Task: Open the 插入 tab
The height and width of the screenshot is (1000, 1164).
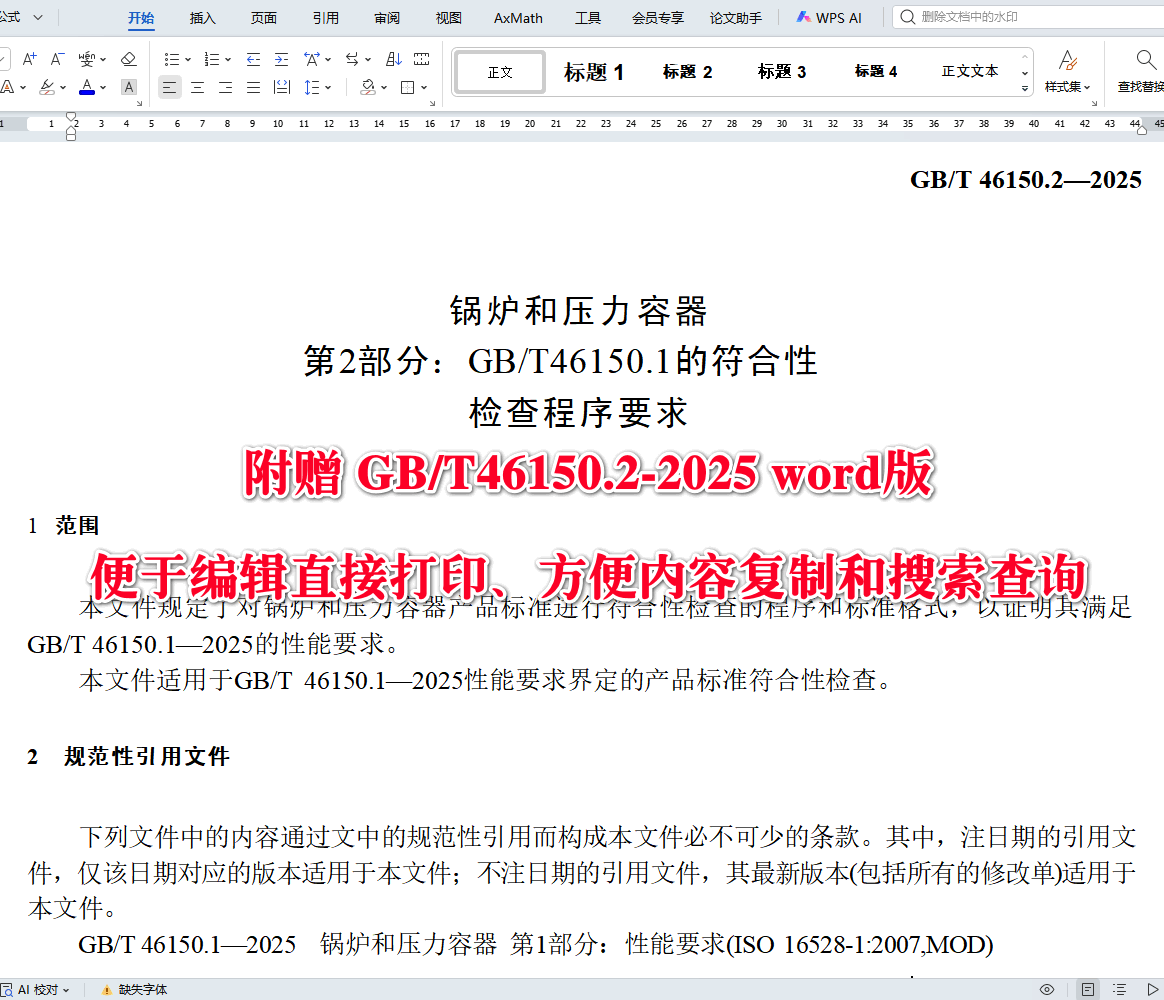Action: pyautogui.click(x=203, y=18)
